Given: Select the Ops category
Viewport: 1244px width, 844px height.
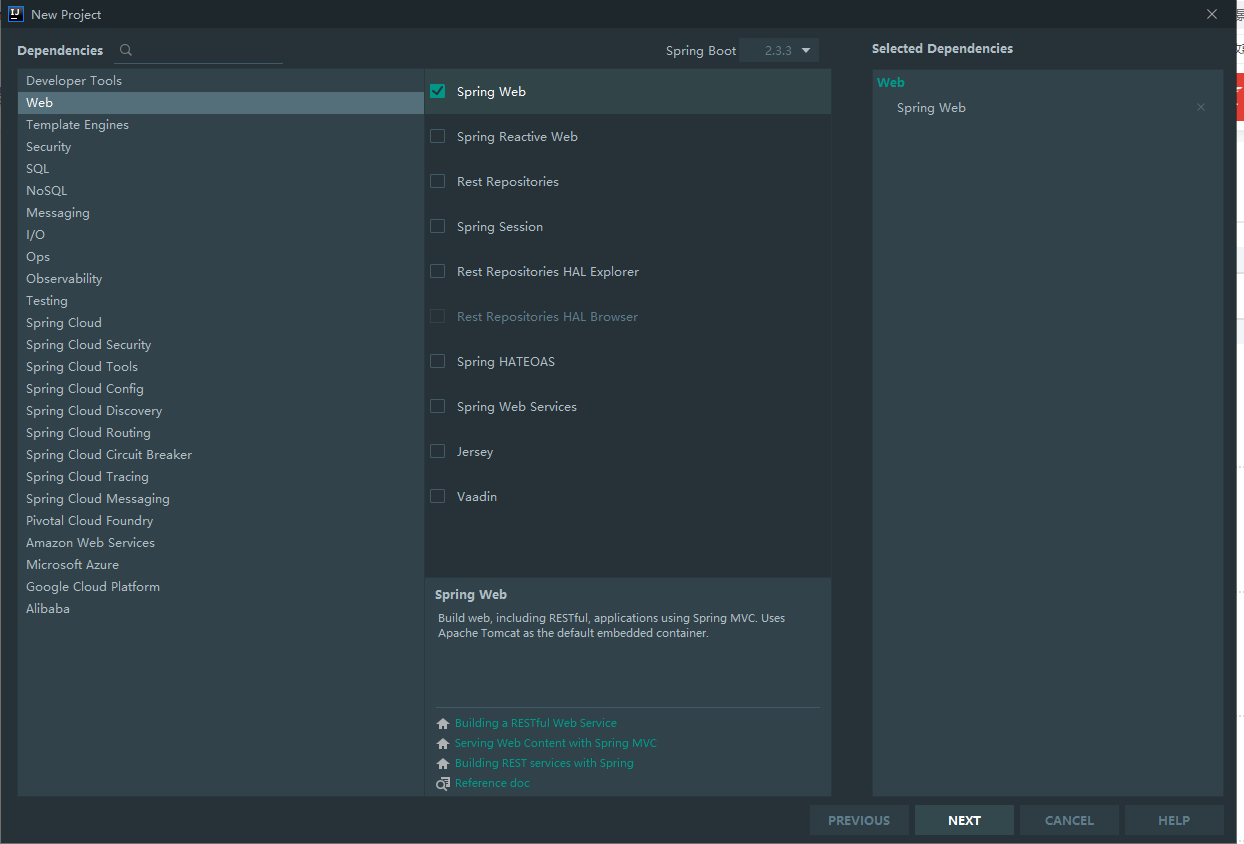Looking at the screenshot, I should click(x=221, y=257).
